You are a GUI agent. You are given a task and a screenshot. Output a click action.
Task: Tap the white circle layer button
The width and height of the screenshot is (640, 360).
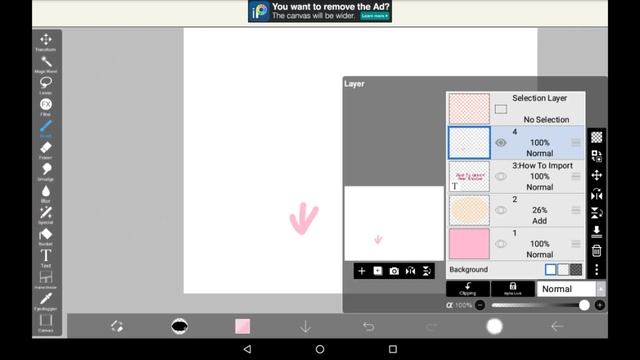[x=494, y=327]
